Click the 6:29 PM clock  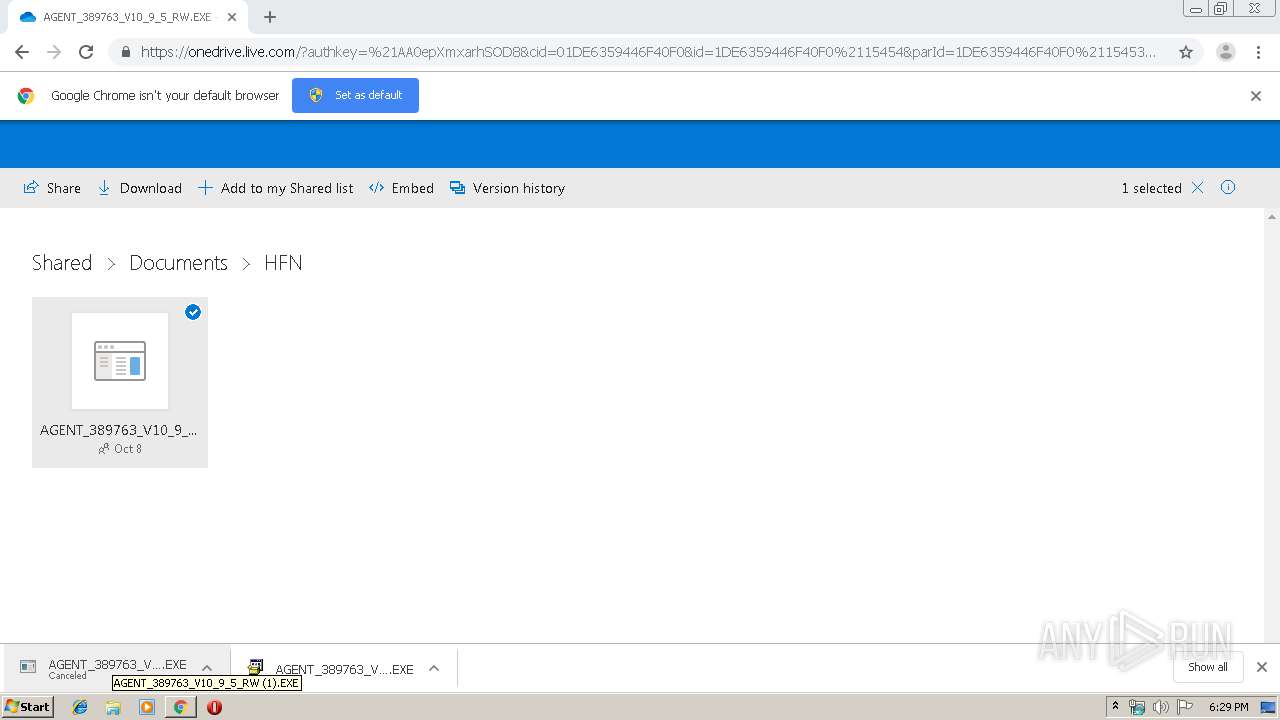pyautogui.click(x=1228, y=707)
